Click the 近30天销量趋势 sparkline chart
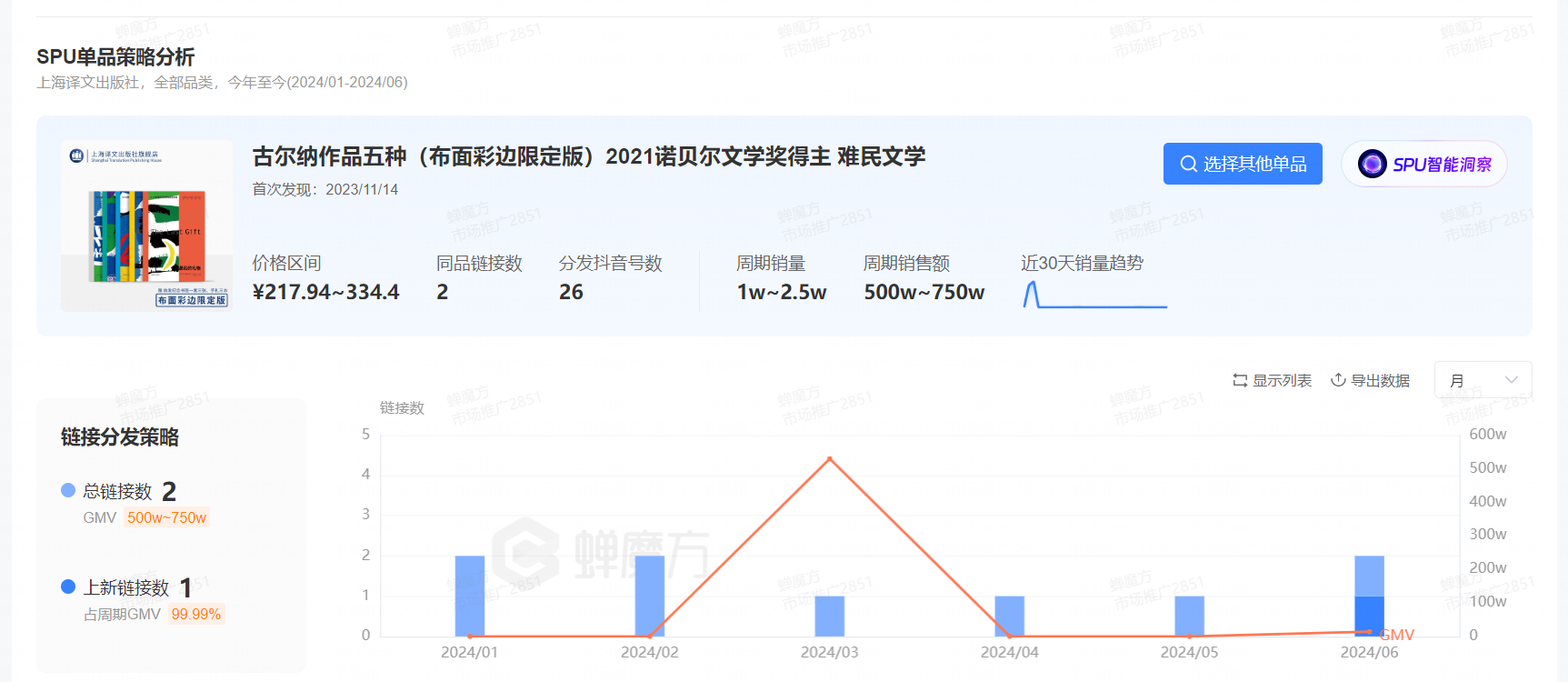Image resolution: width=1568 pixels, height=682 pixels. tap(1094, 295)
